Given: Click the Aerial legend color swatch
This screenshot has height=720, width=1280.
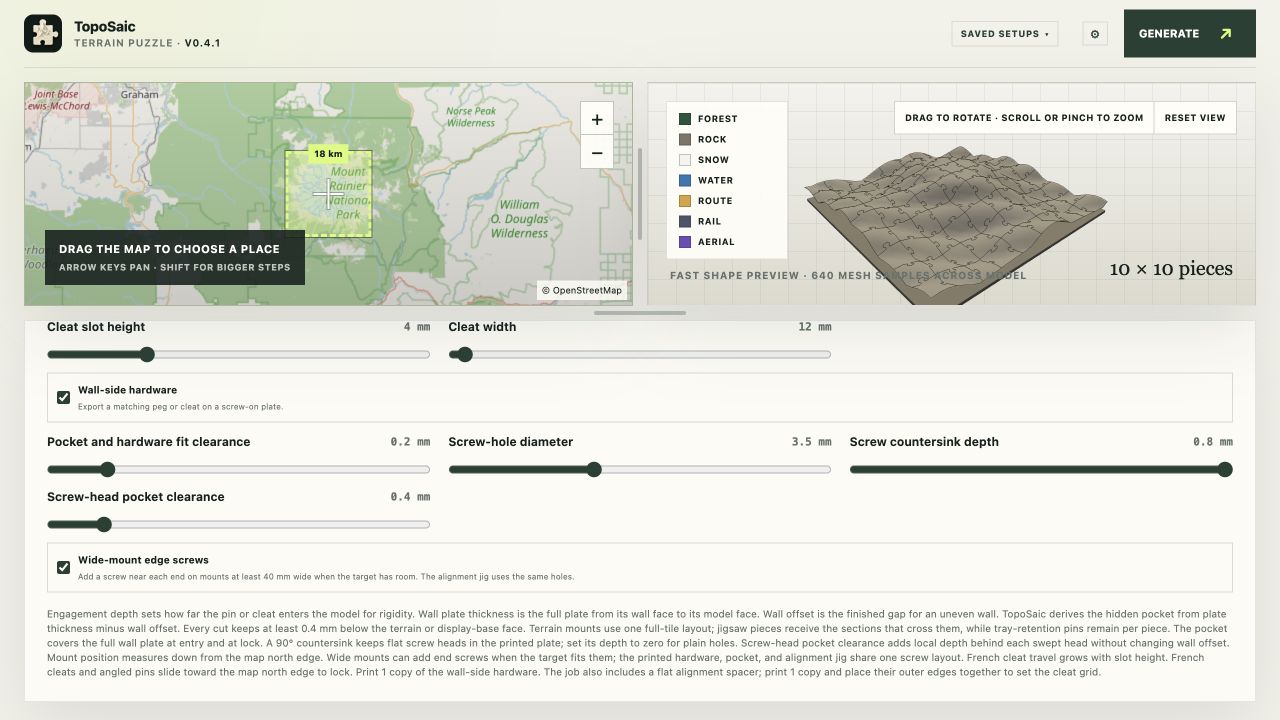Looking at the screenshot, I should point(685,242).
